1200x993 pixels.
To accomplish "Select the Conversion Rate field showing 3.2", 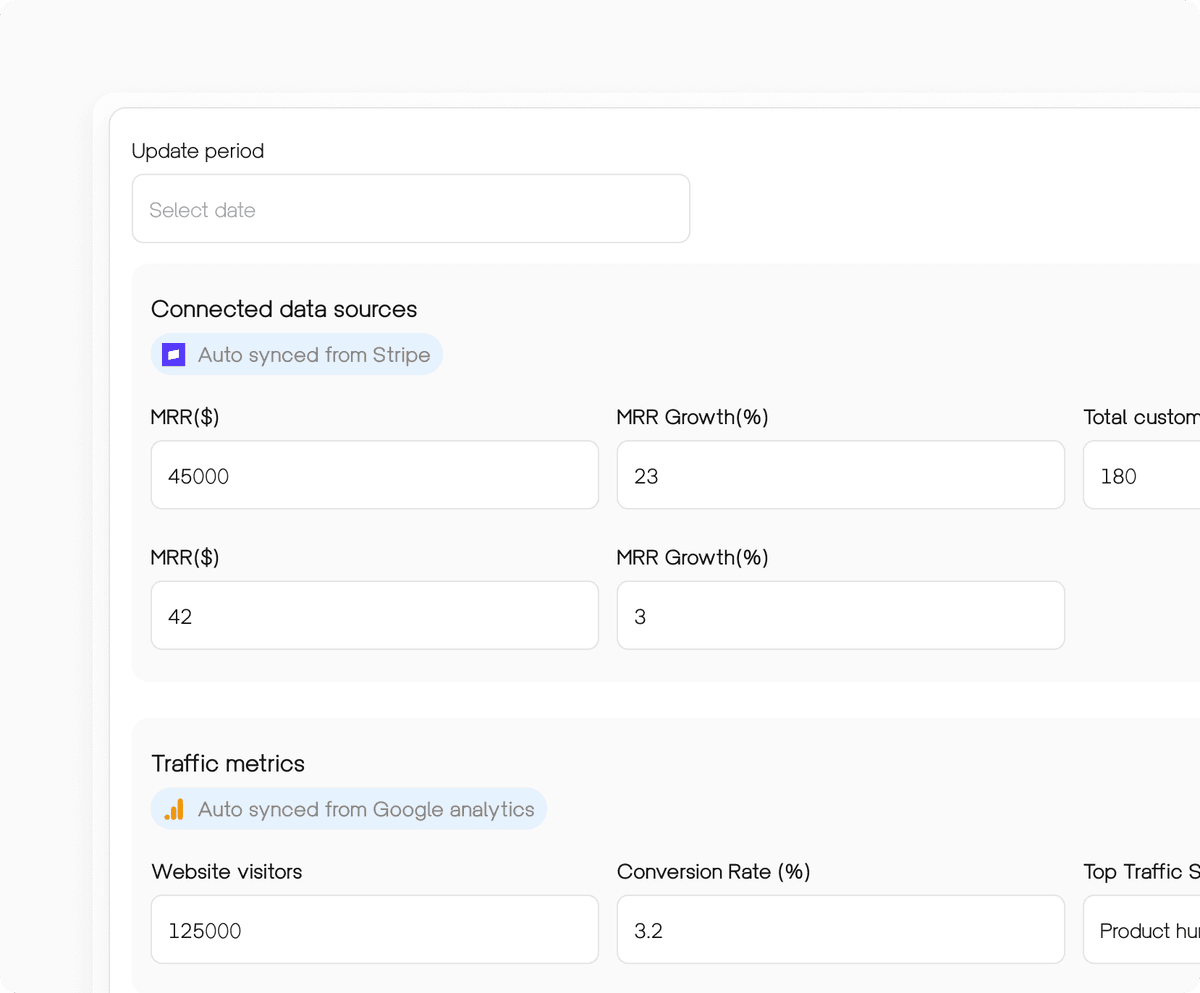I will (x=840, y=929).
